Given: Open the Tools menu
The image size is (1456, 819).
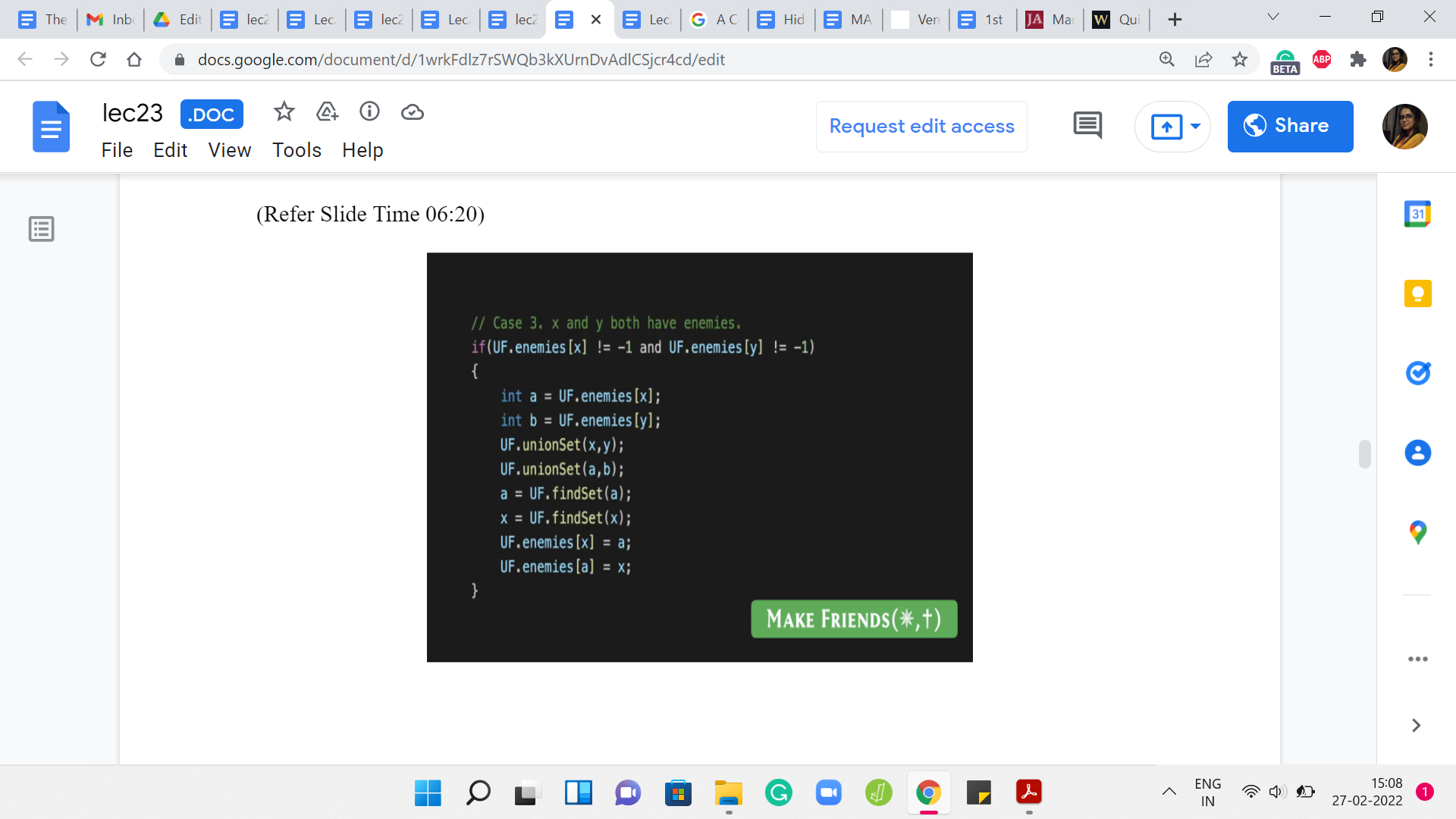Looking at the screenshot, I should pos(297,150).
